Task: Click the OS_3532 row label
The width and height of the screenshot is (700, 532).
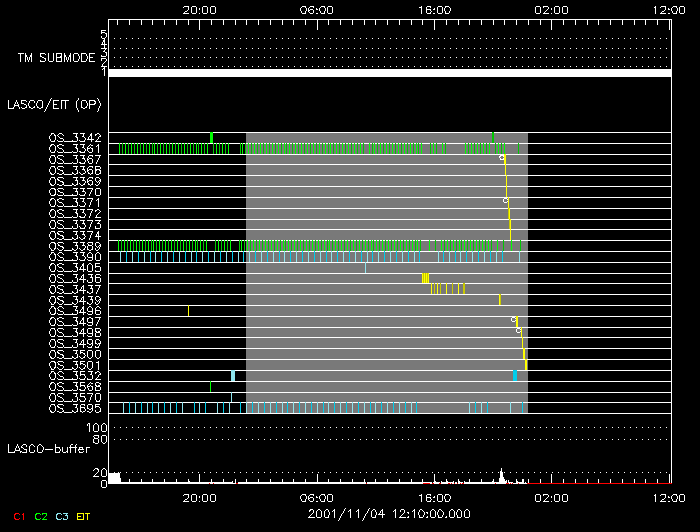Action: click(74, 376)
